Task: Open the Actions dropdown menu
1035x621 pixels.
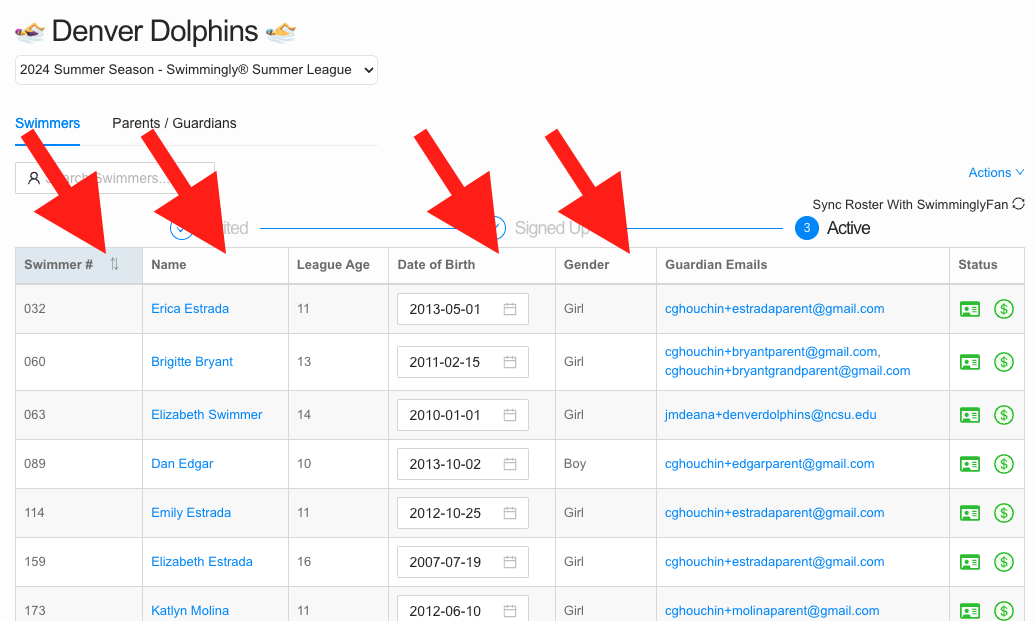Action: [x=995, y=173]
